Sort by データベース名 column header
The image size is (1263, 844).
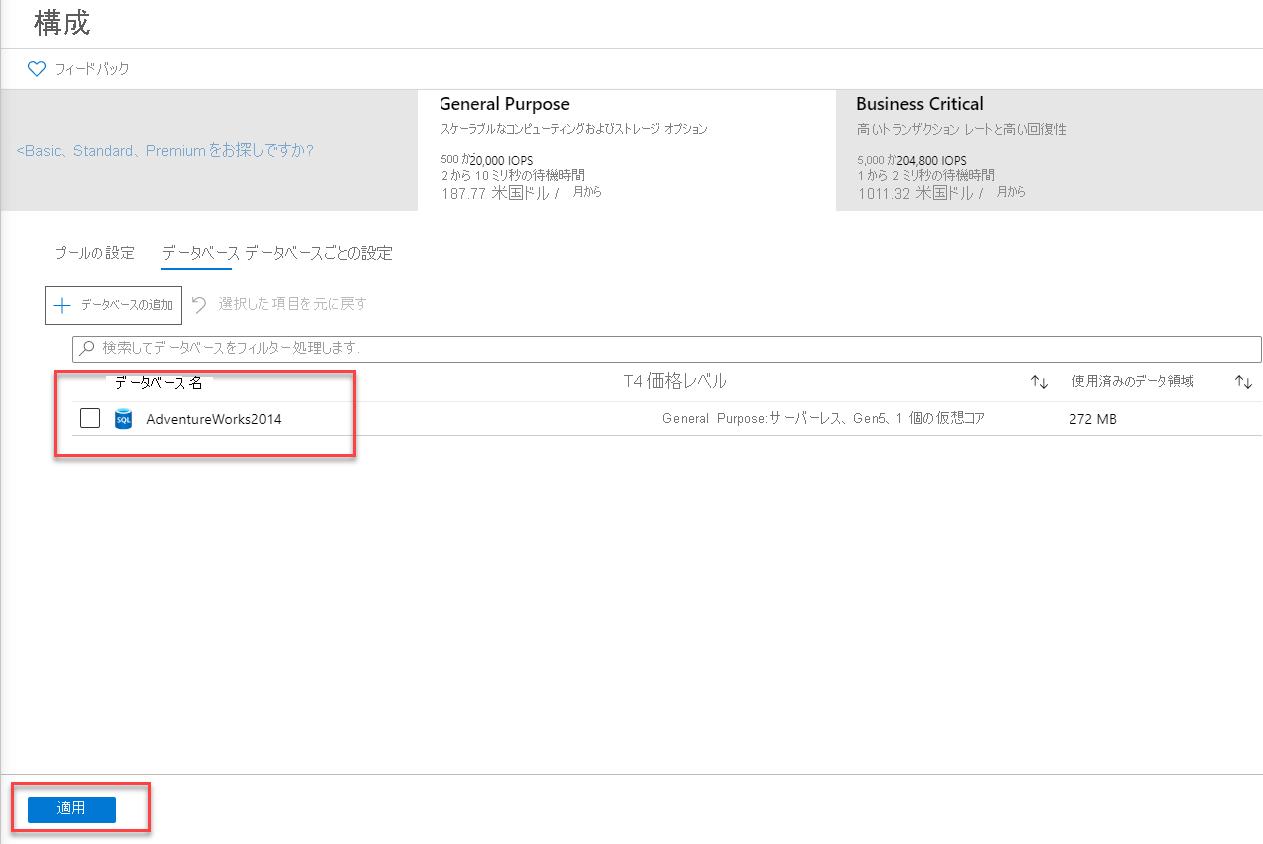coord(158,382)
